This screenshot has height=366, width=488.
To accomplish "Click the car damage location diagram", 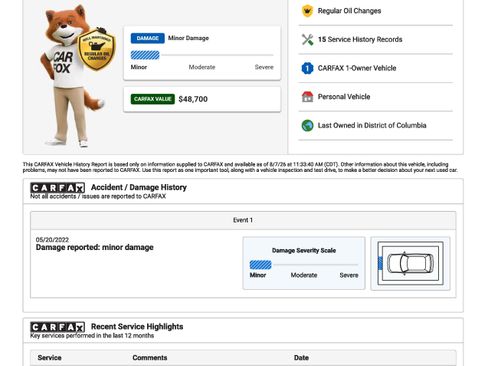I will (x=410, y=263).
